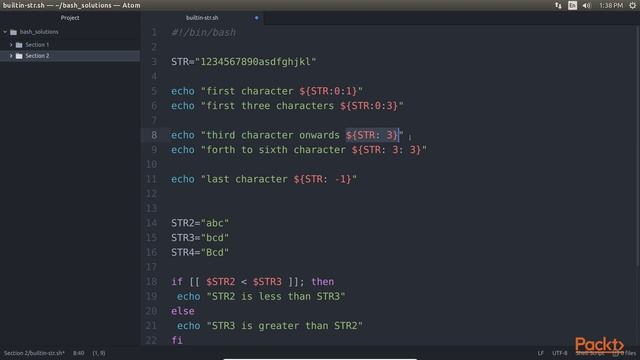The width and height of the screenshot is (640, 360).
Task: Click the 'fi' keyword on line 22
Action: (177, 340)
